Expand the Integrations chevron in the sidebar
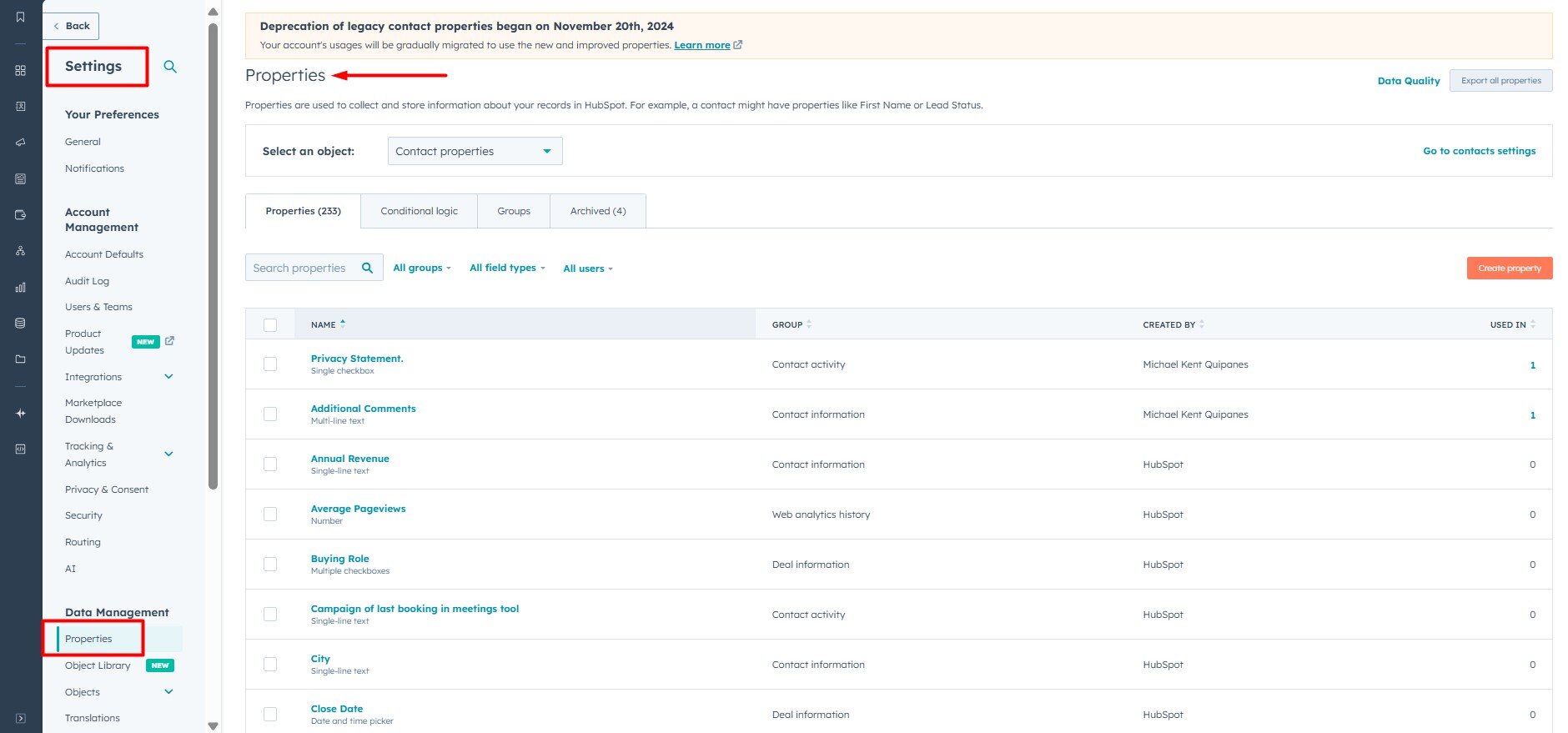 pos(168,377)
